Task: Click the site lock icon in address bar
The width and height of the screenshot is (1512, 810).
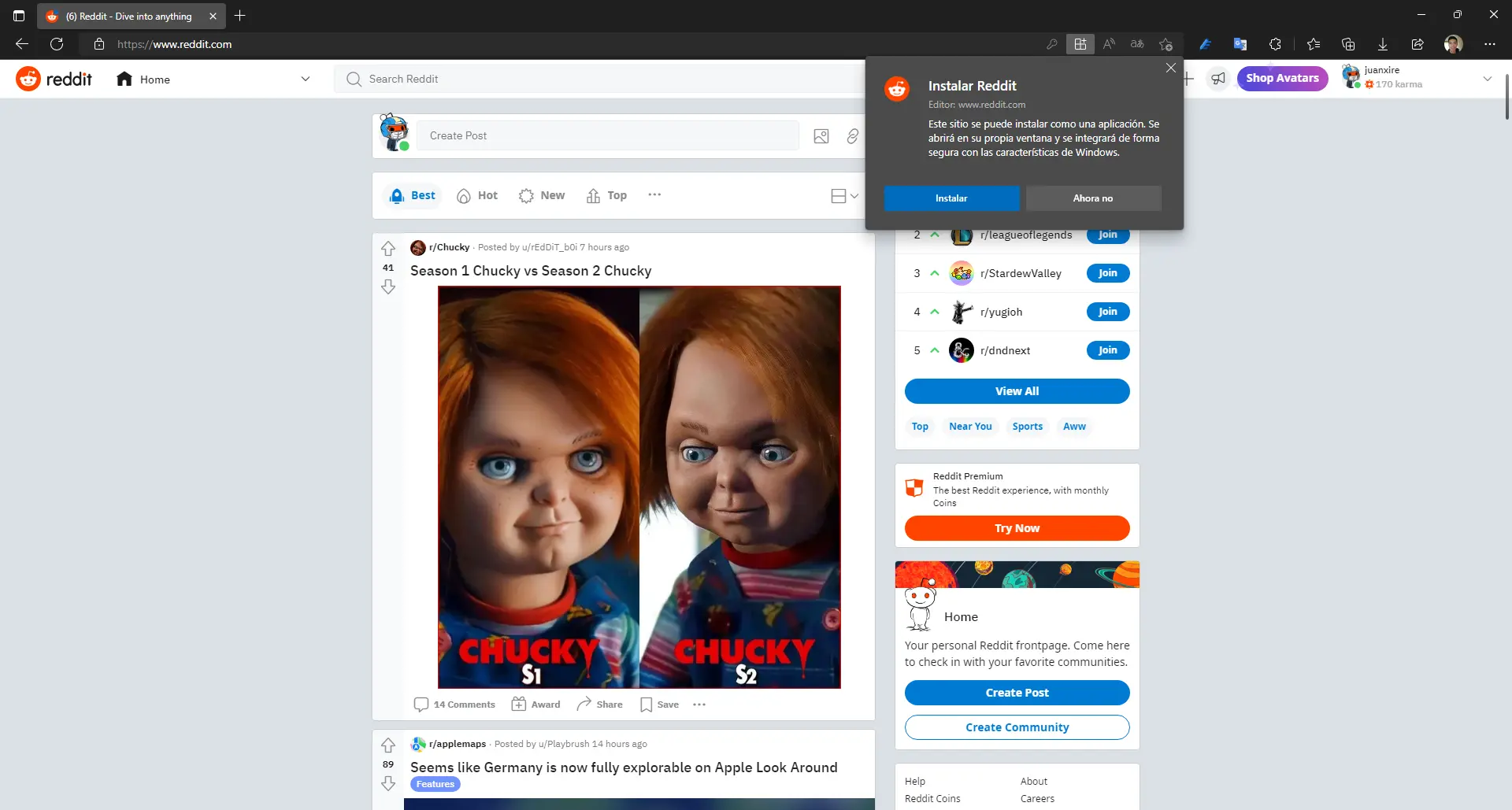Action: click(x=99, y=44)
